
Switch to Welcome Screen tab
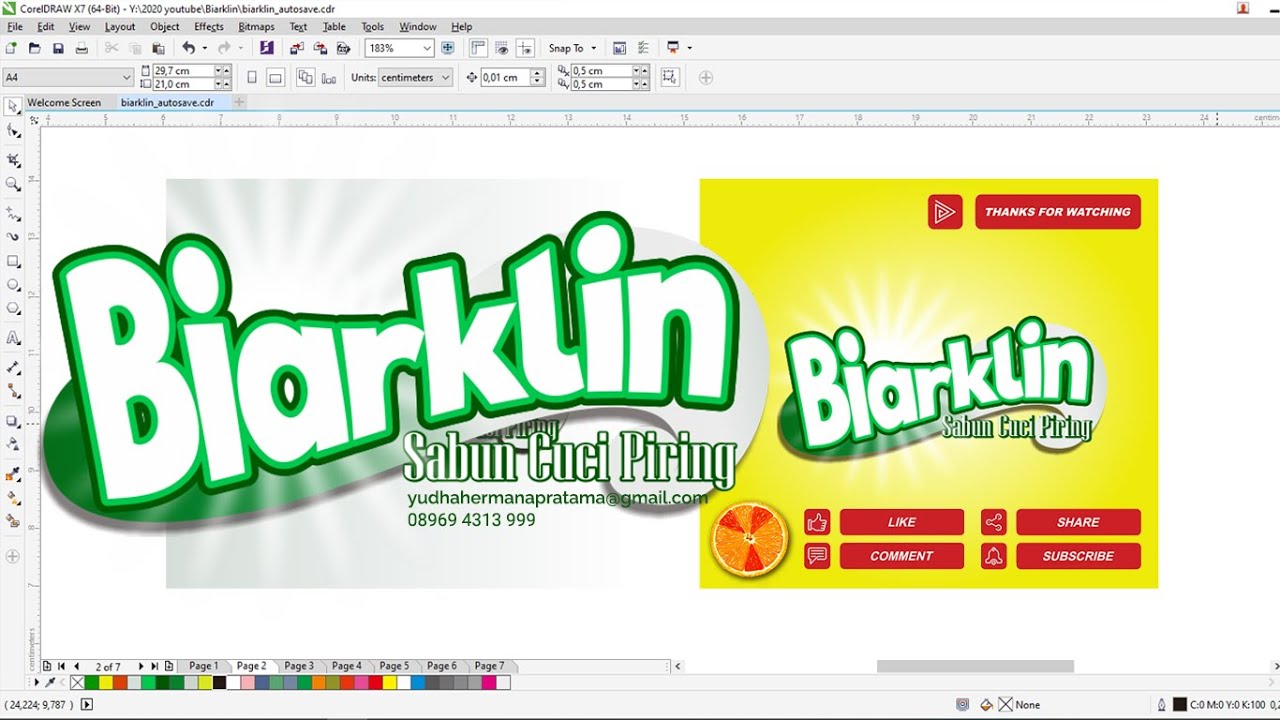tap(64, 102)
